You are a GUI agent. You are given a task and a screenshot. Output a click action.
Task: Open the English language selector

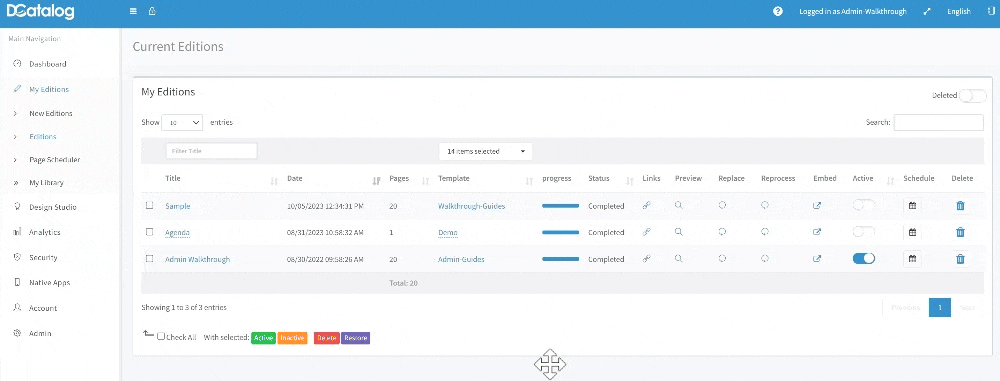959,11
